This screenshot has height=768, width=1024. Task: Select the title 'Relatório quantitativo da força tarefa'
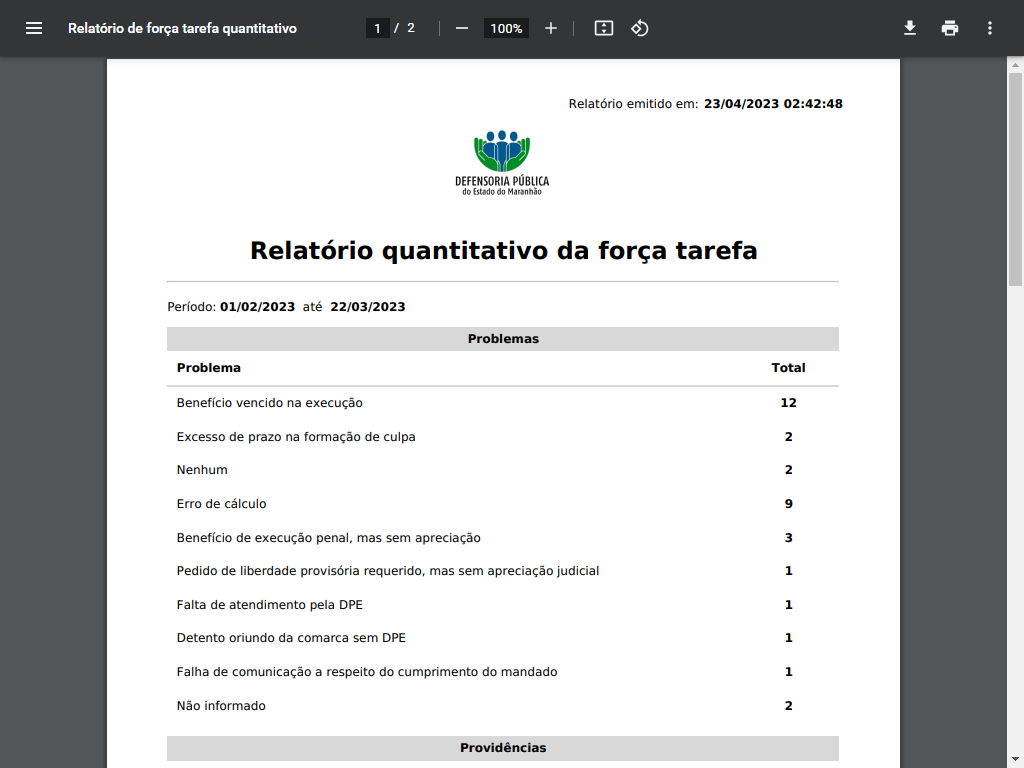click(504, 251)
